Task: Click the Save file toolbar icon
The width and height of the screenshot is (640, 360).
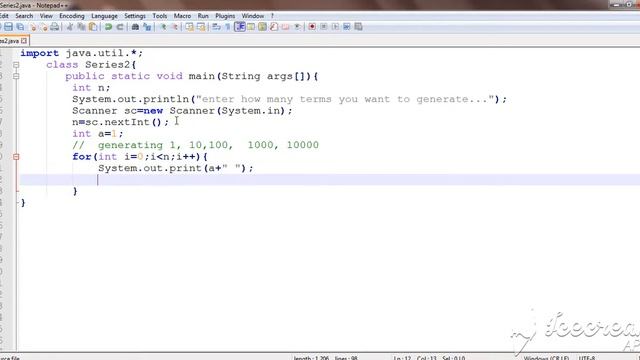Action: (9, 27)
